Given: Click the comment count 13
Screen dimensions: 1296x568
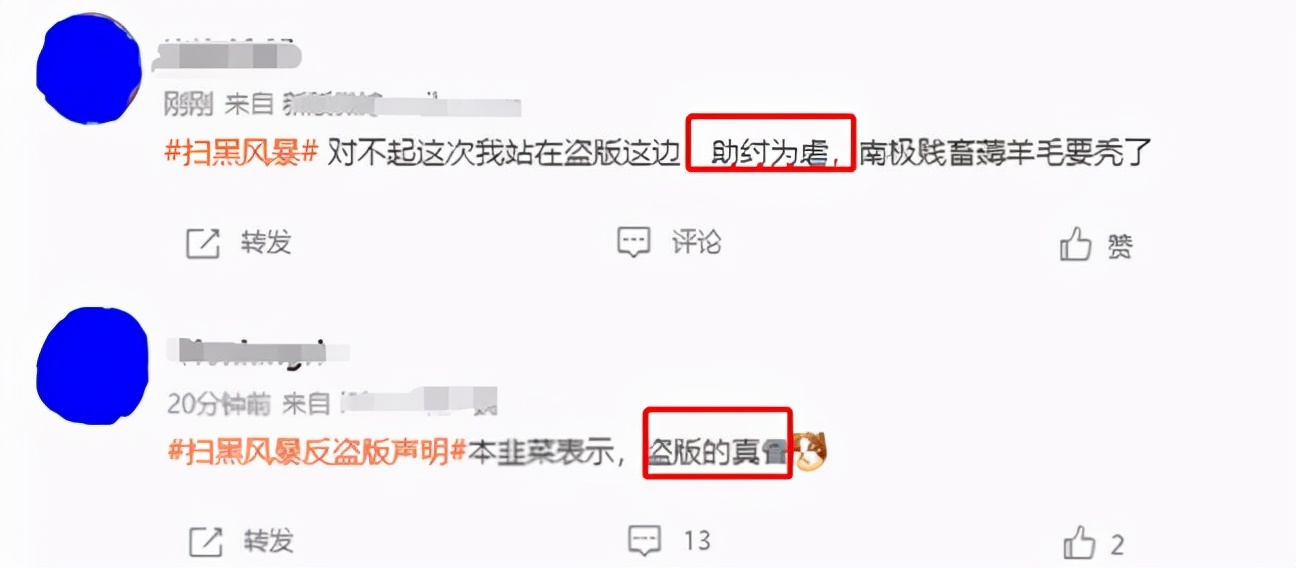Looking at the screenshot, I should tap(697, 541).
